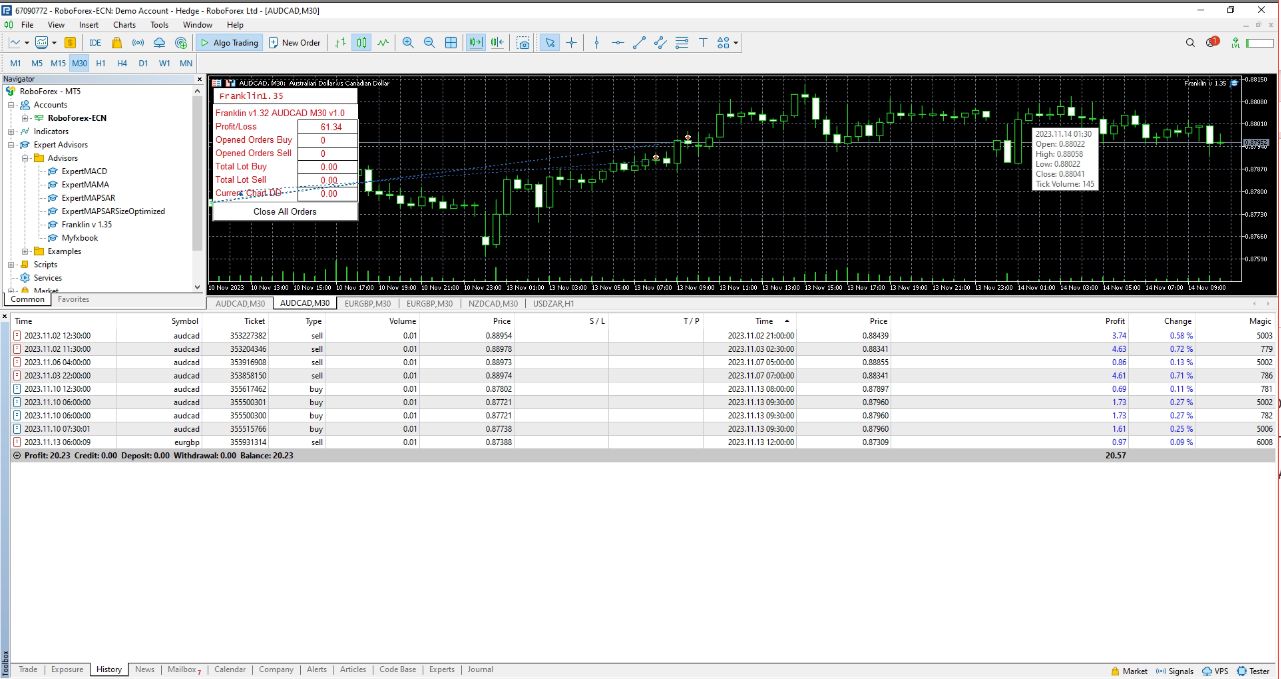This screenshot has width=1281, height=679.
Task: Toggle chart shift from right border
Action: (x=497, y=43)
